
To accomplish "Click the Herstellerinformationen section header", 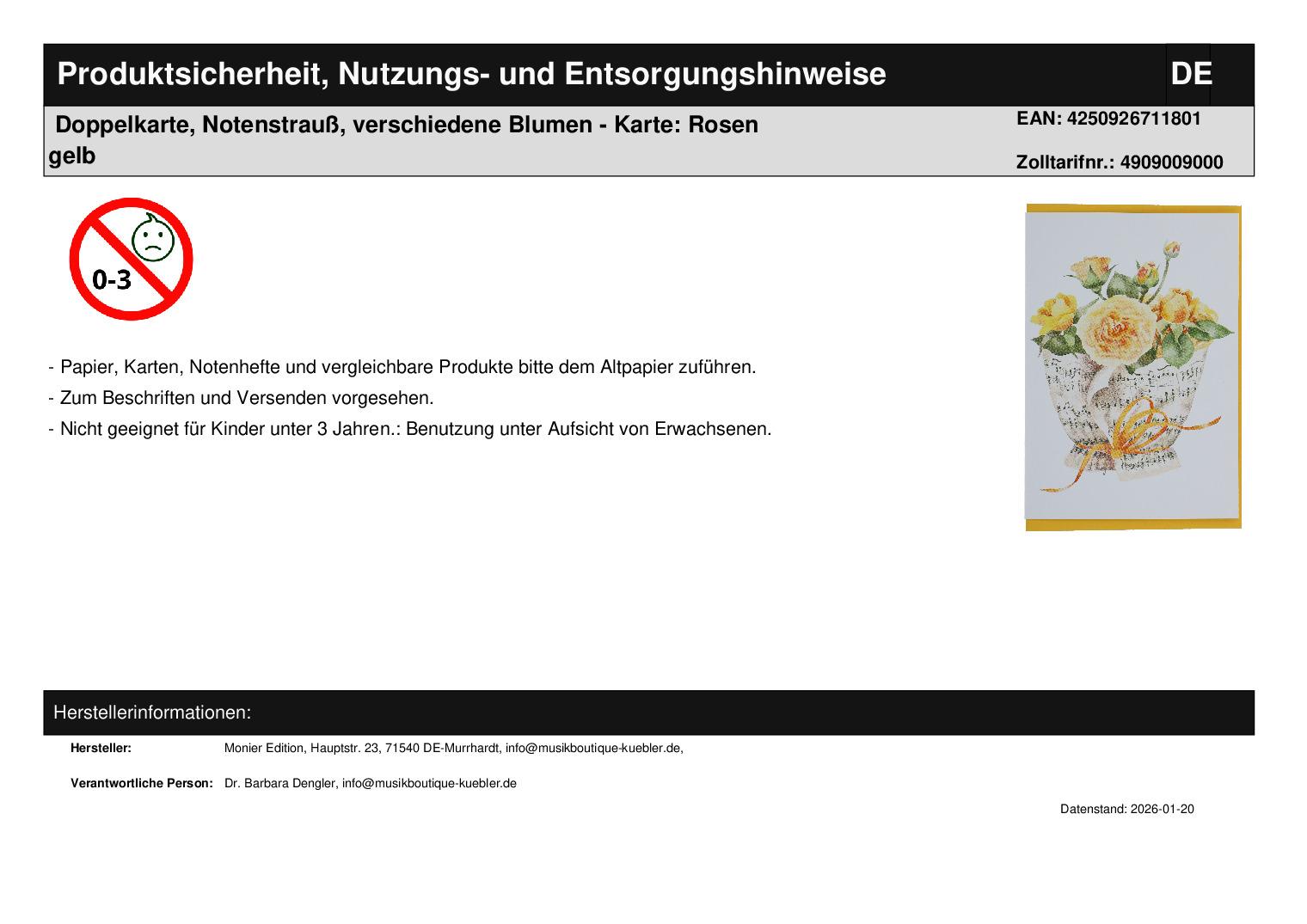I will click(x=152, y=713).
